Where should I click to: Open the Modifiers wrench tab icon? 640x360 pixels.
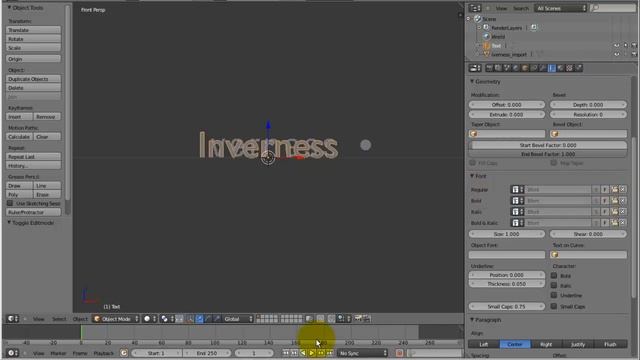pyautogui.click(x=542, y=68)
